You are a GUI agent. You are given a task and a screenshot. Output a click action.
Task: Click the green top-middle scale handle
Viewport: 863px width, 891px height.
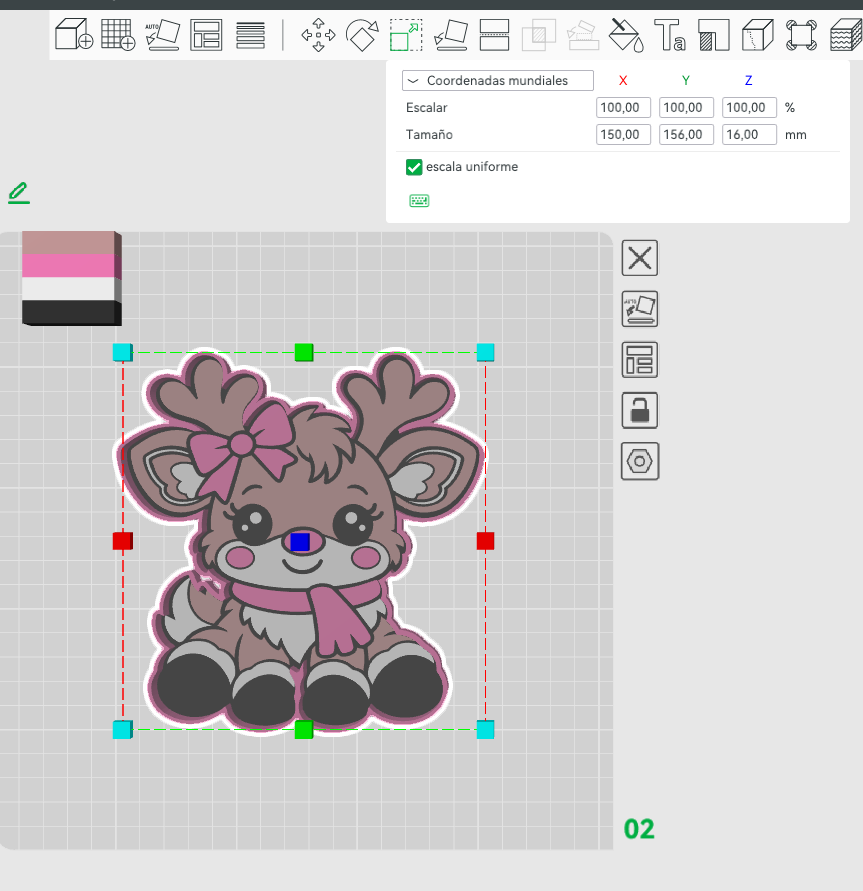pos(304,352)
